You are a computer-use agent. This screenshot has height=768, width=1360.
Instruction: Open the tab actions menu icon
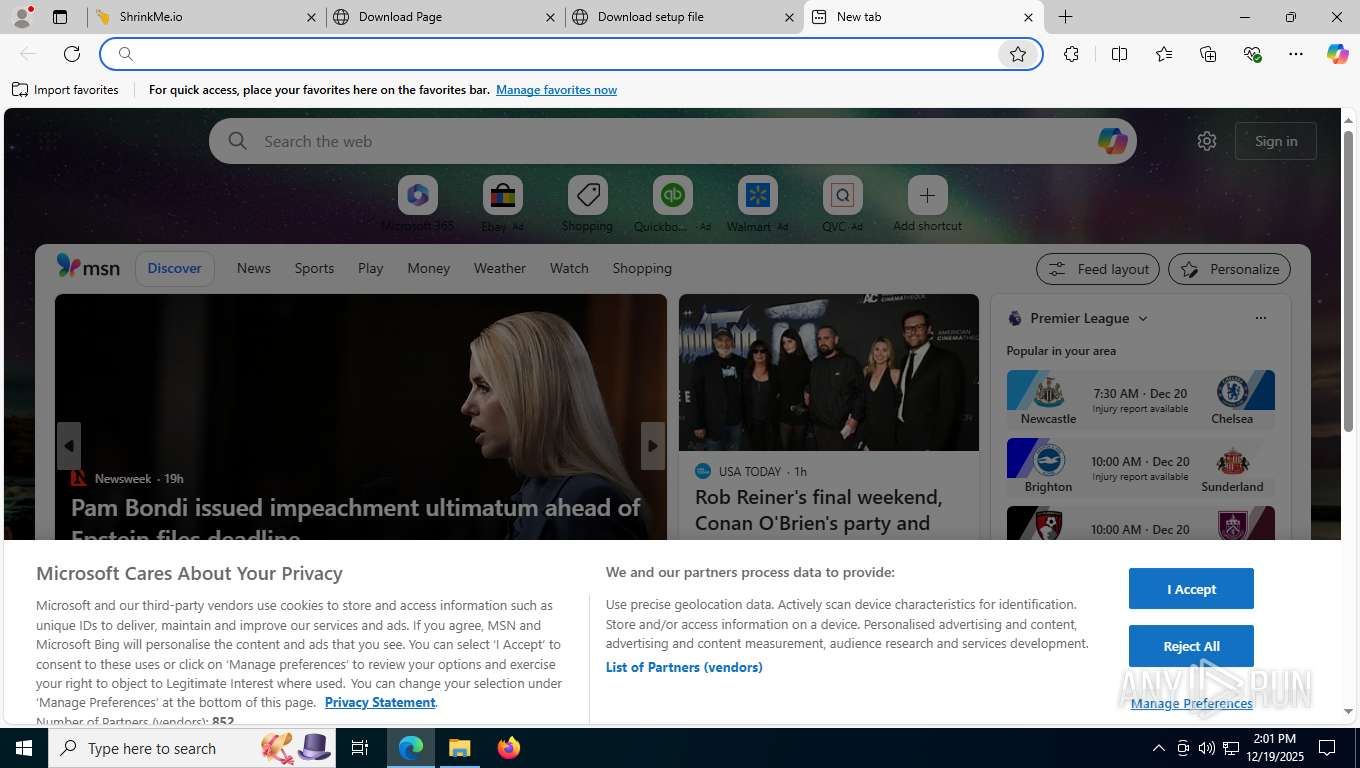[x=60, y=17]
